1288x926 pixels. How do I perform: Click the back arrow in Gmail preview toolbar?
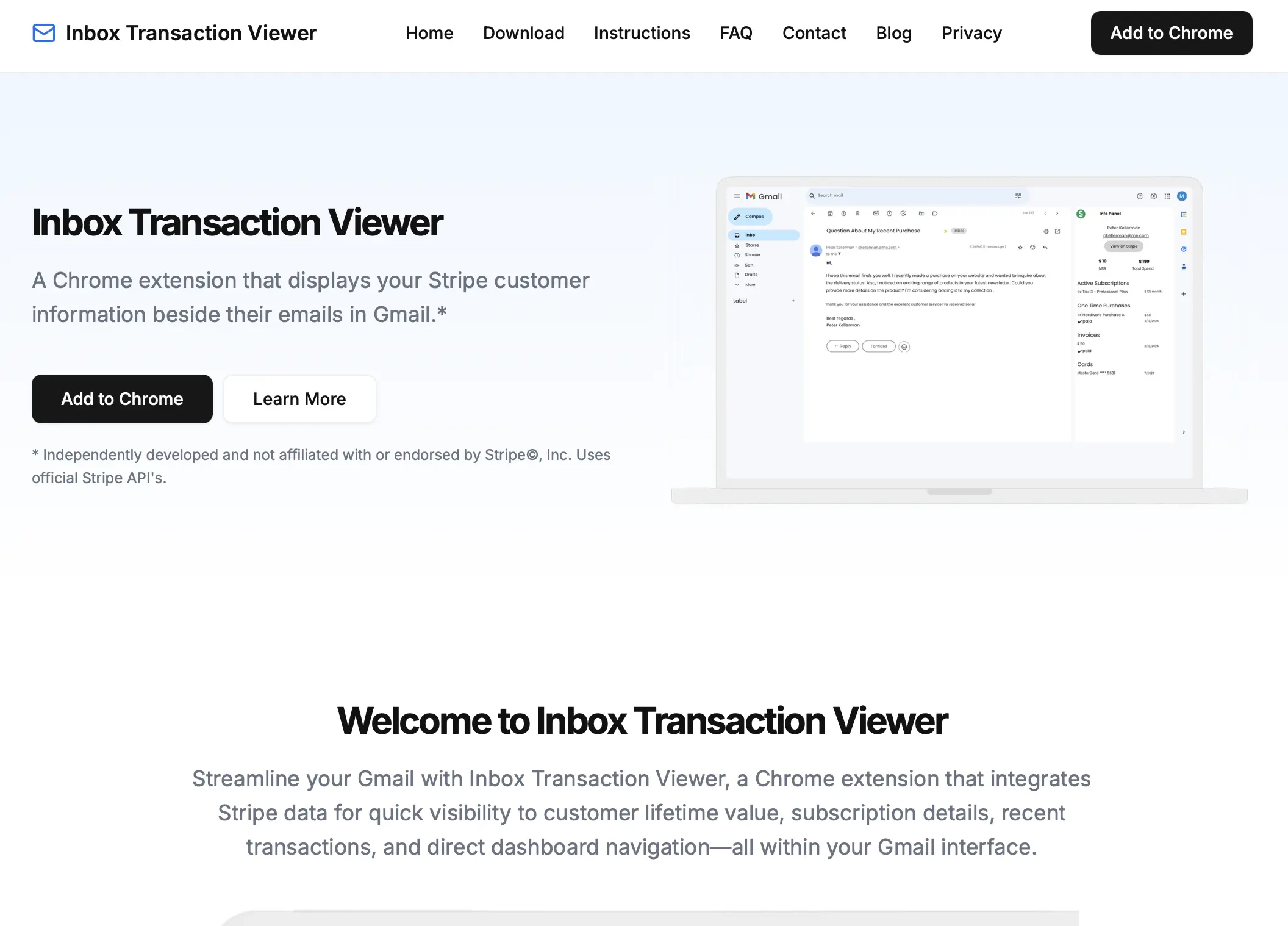(813, 214)
